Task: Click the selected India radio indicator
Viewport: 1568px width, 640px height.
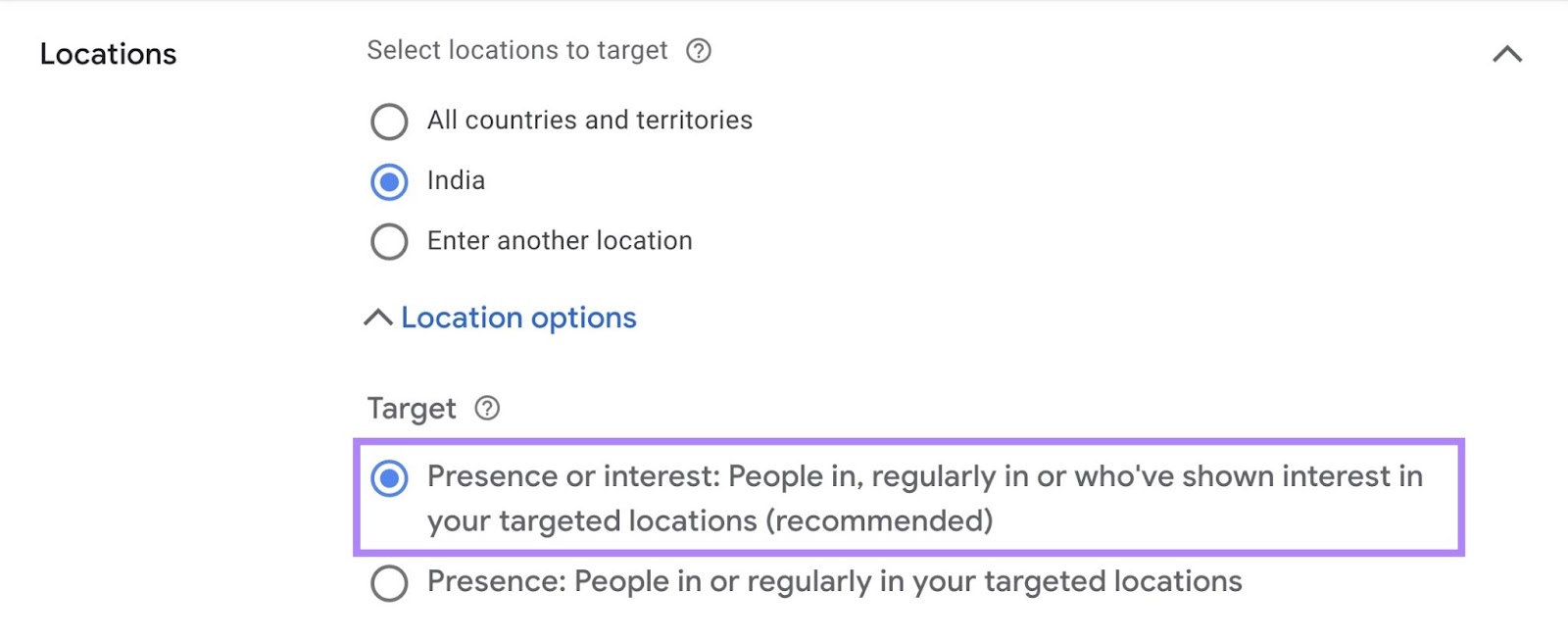Action: pos(389,181)
